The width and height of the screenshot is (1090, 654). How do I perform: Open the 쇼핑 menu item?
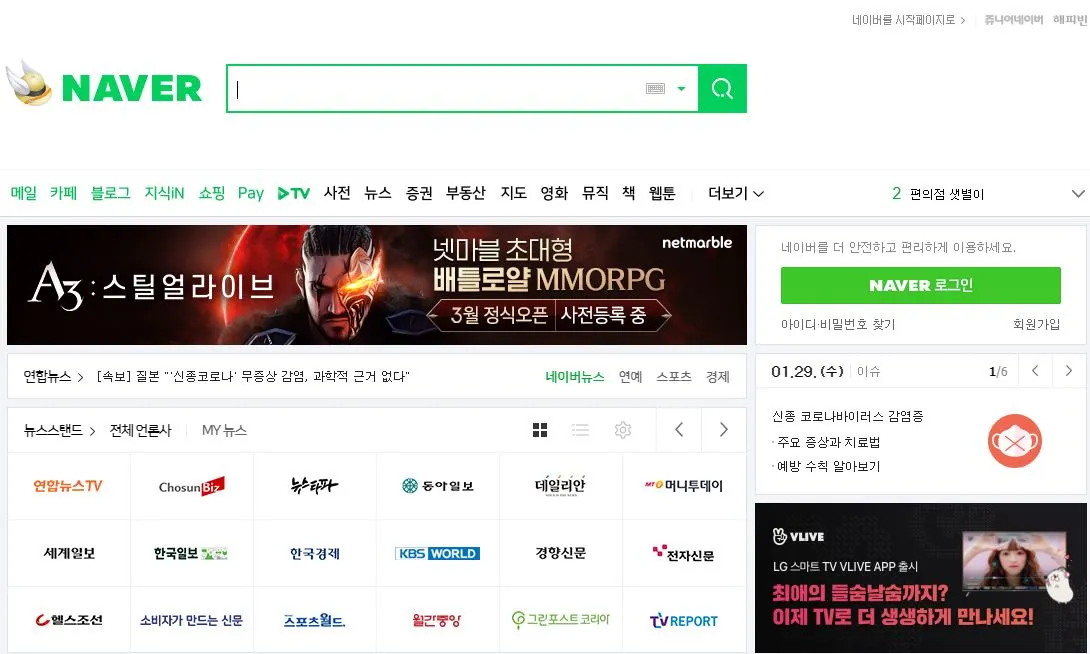coord(211,193)
